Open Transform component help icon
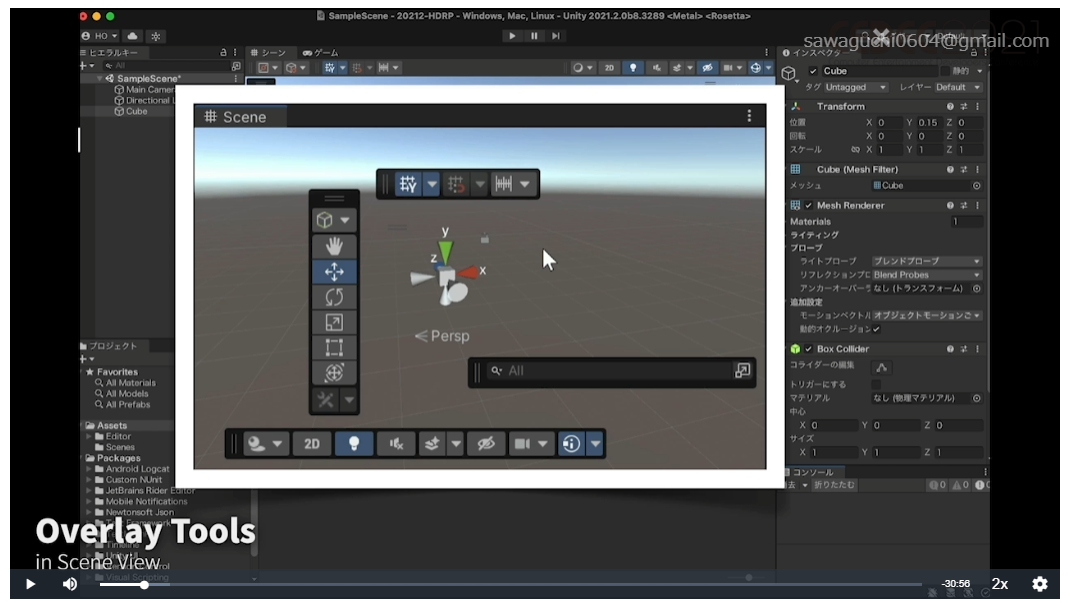The width and height of the screenshot is (1070, 603). pos(950,106)
